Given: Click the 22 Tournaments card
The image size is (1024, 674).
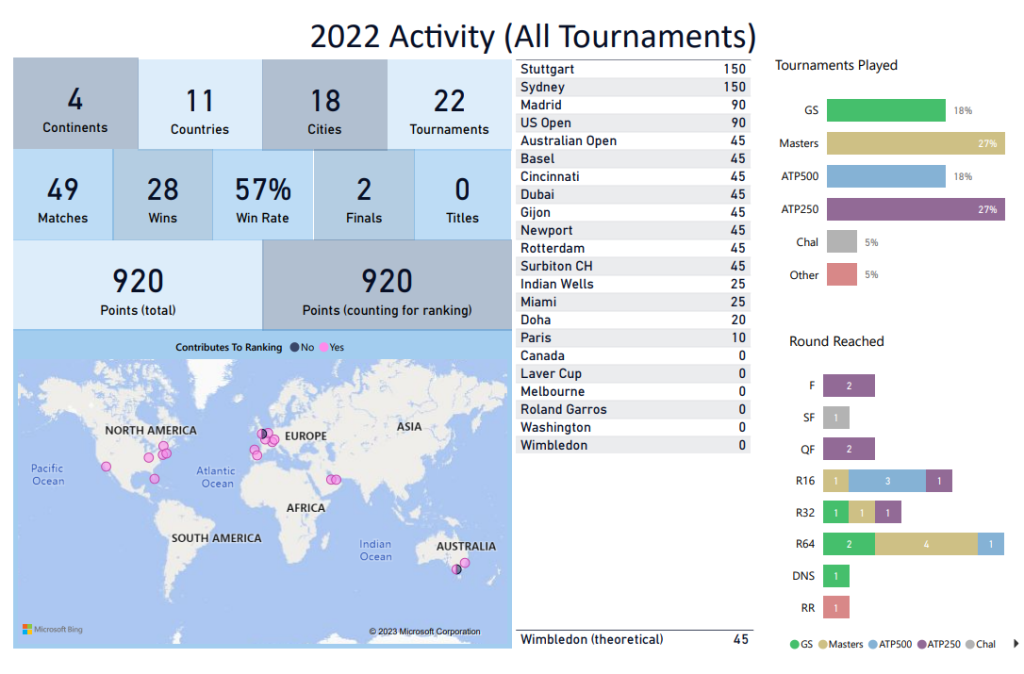Looking at the screenshot, I should click(x=449, y=105).
